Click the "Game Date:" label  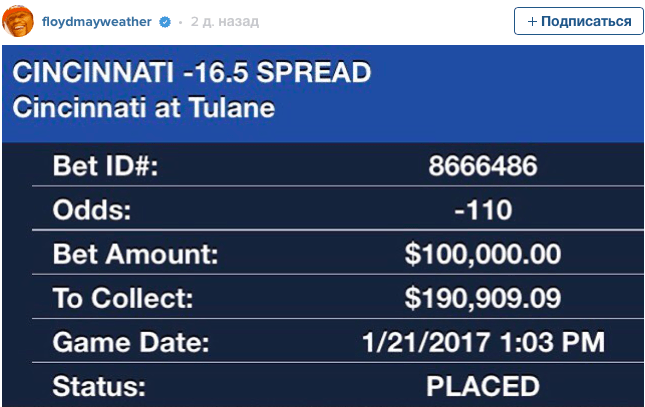tap(131, 342)
